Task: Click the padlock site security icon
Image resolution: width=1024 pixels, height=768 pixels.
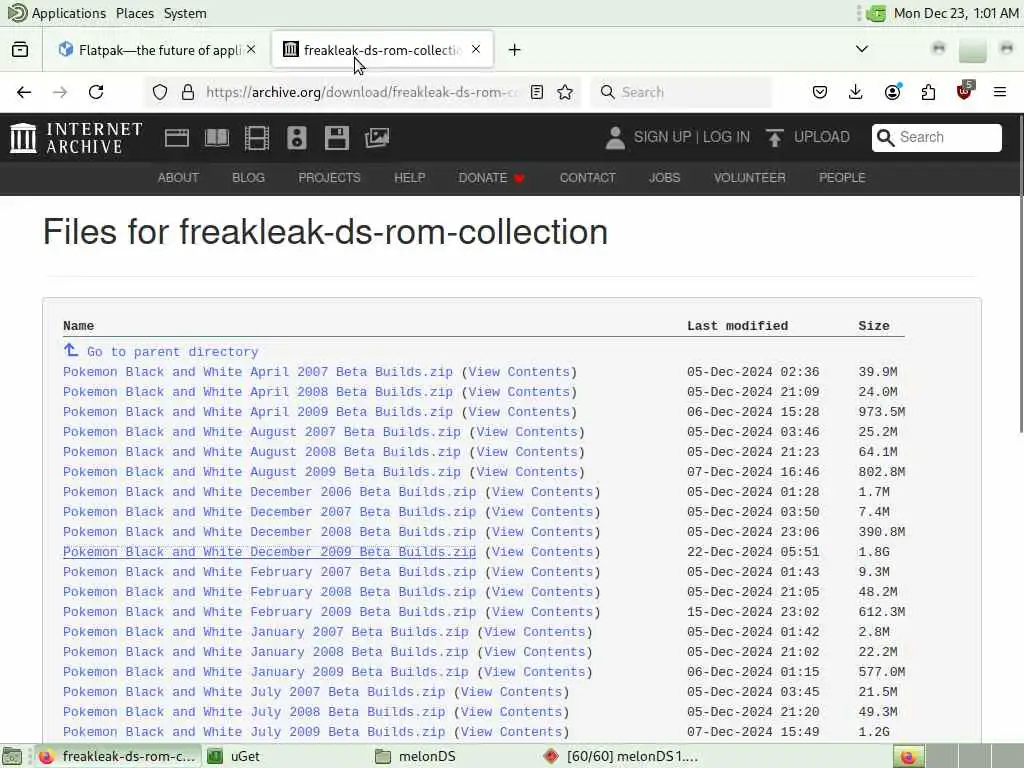Action: pyautogui.click(x=188, y=92)
